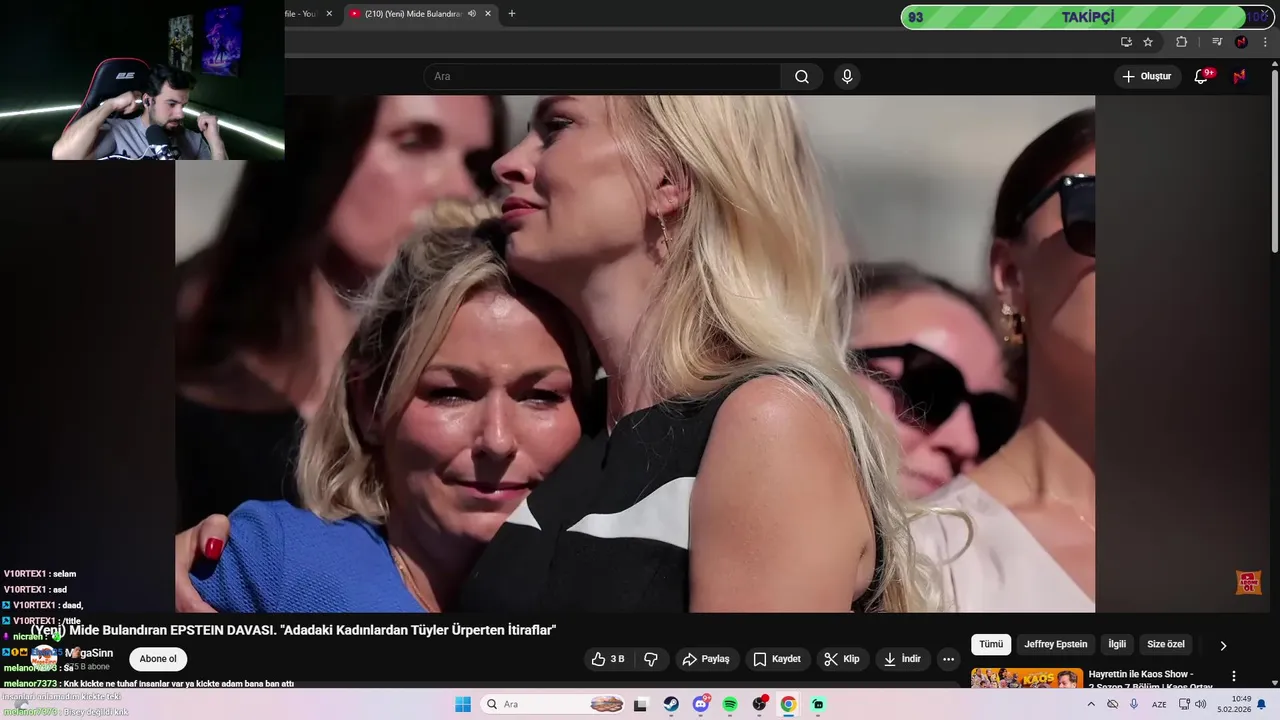This screenshot has height=720, width=1280.
Task: Close the Mide Bulandıran browser tab
Action: (x=488, y=14)
